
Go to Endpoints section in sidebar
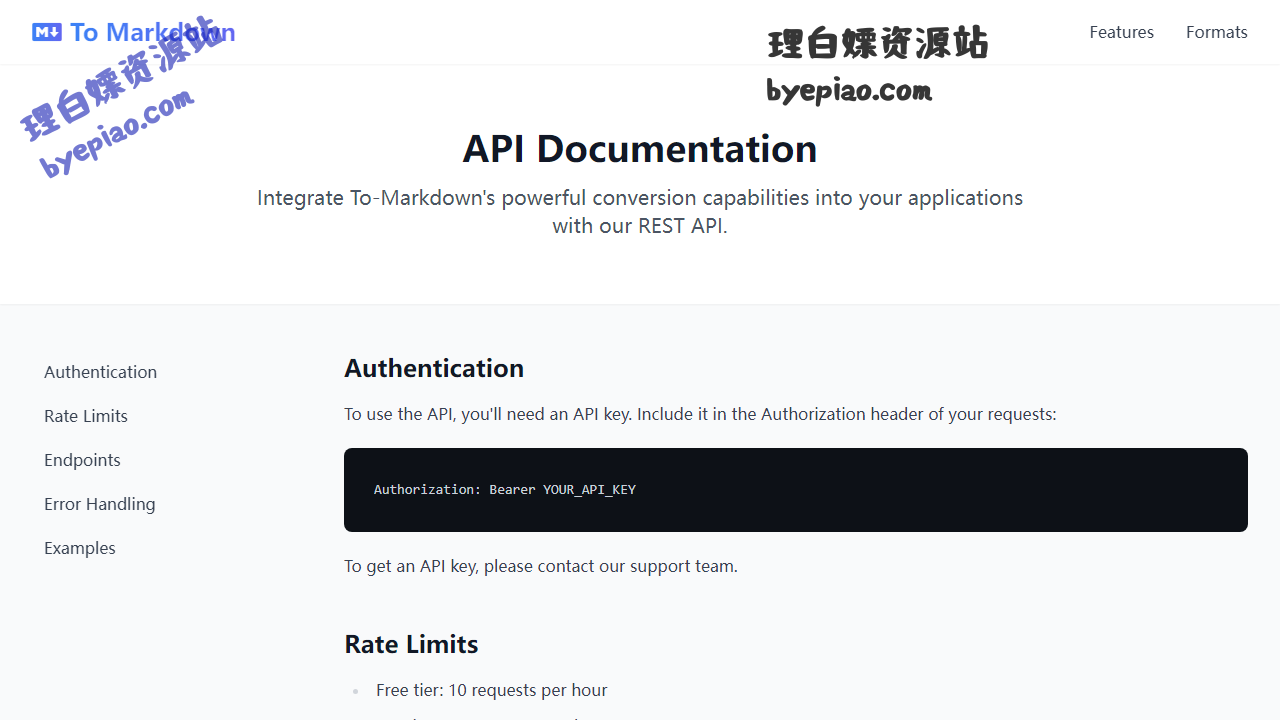point(82,460)
